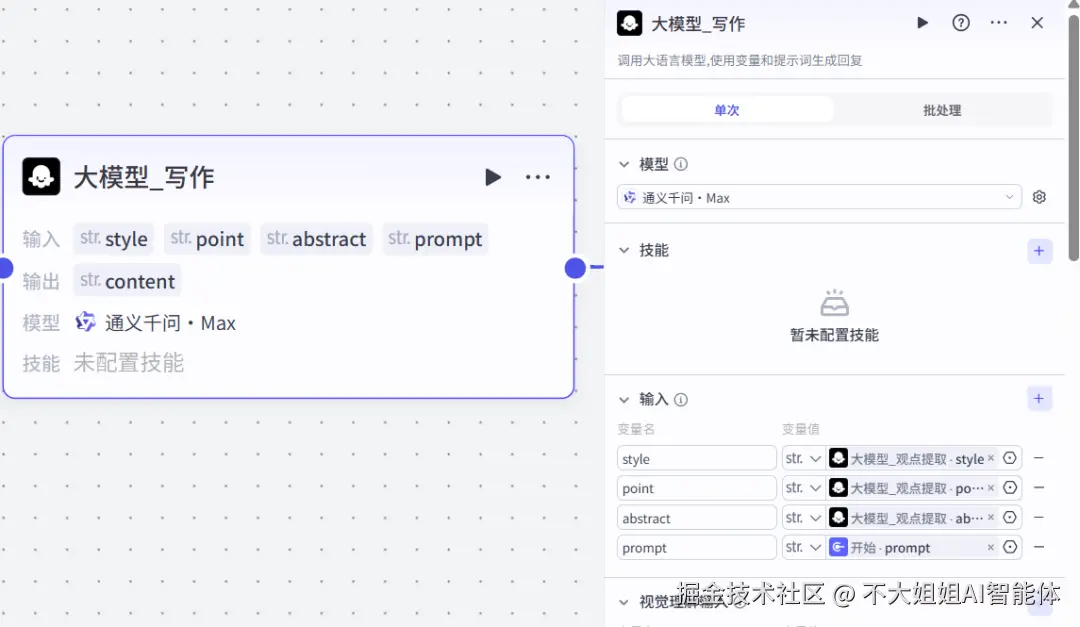The width and height of the screenshot is (1080, 627).
Task: Select the 单次 tab
Action: coord(727,110)
